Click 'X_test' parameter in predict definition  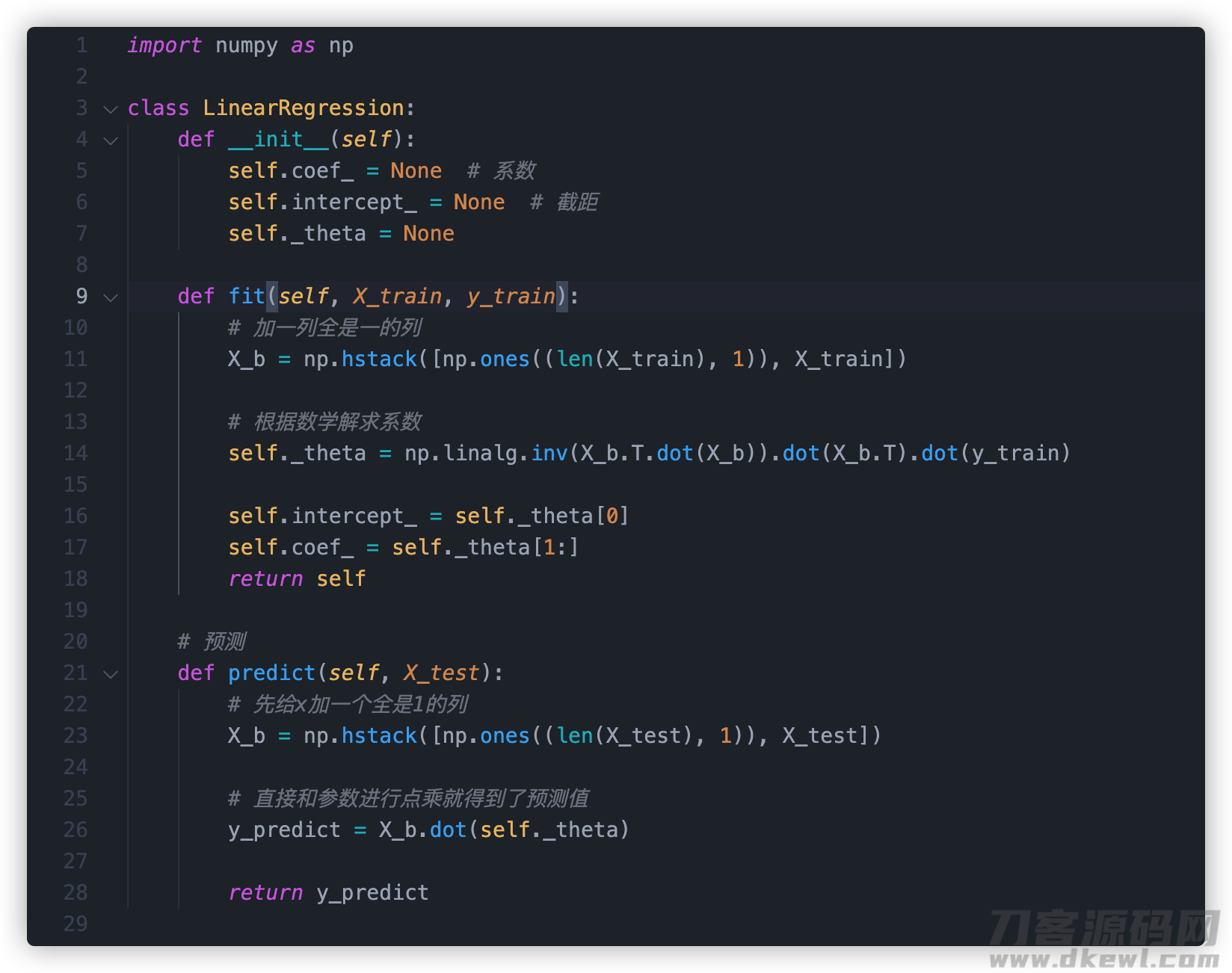click(x=442, y=673)
